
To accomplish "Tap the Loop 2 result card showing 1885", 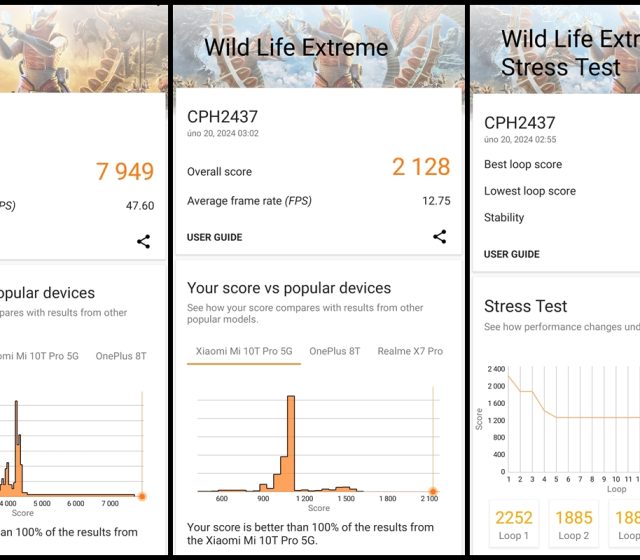I will 573,524.
